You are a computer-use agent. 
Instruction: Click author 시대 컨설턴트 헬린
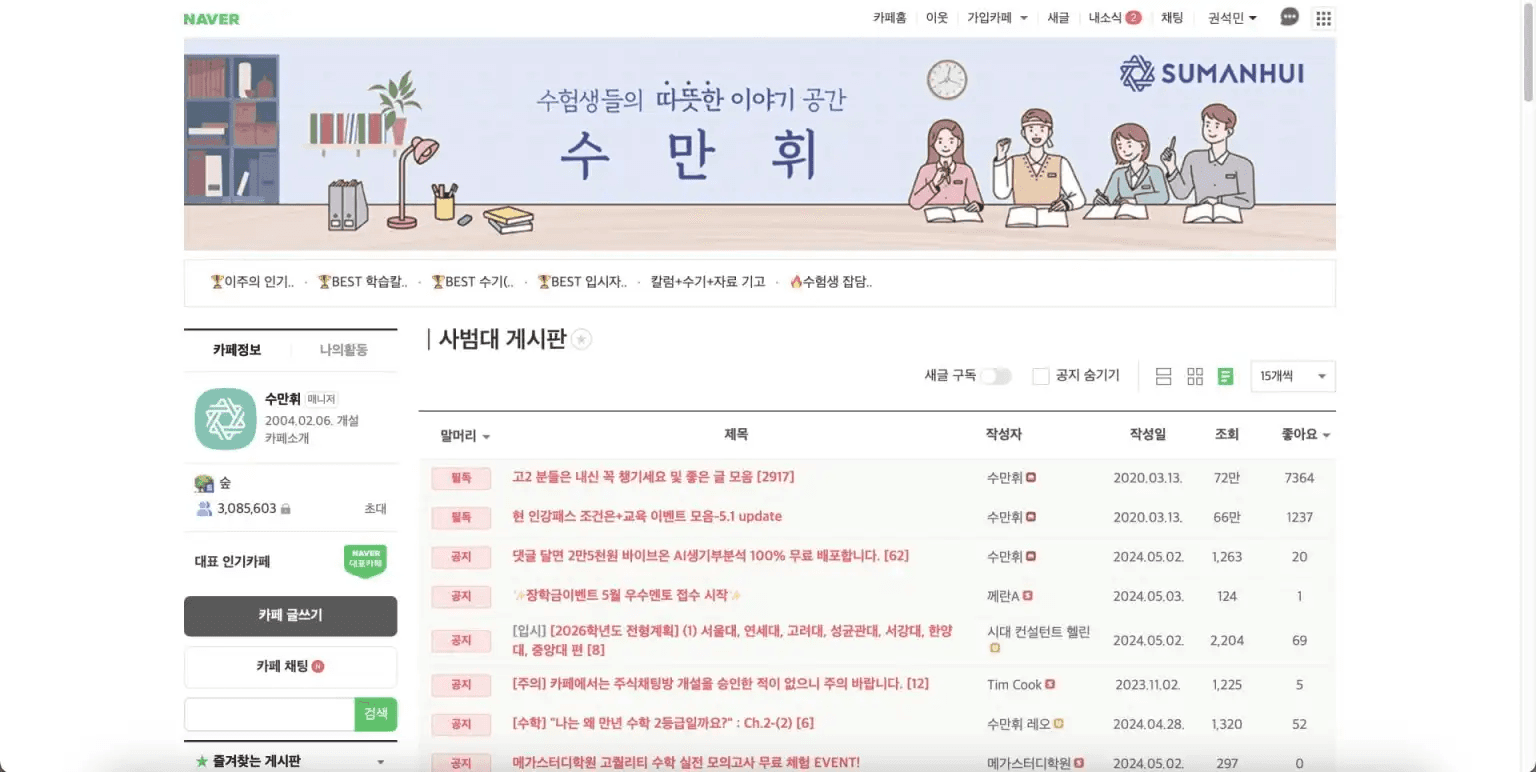pyautogui.click(x=1038, y=632)
